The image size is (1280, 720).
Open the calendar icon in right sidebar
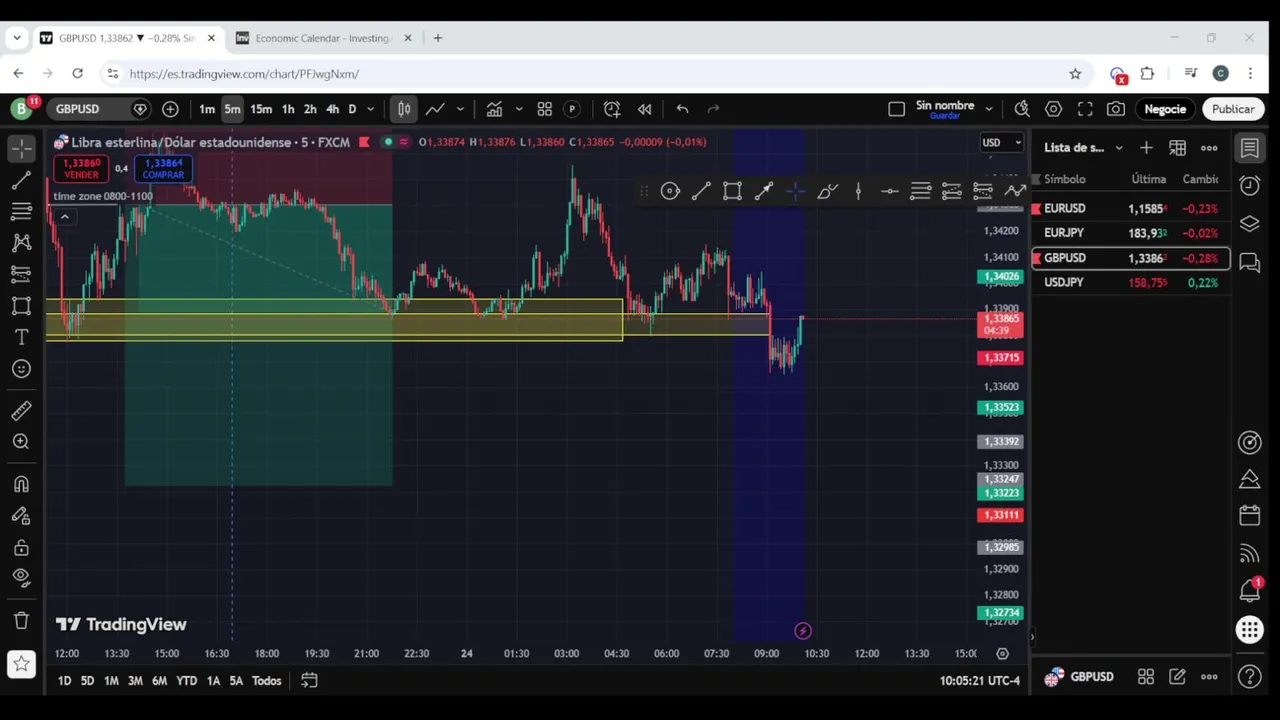point(1250,516)
